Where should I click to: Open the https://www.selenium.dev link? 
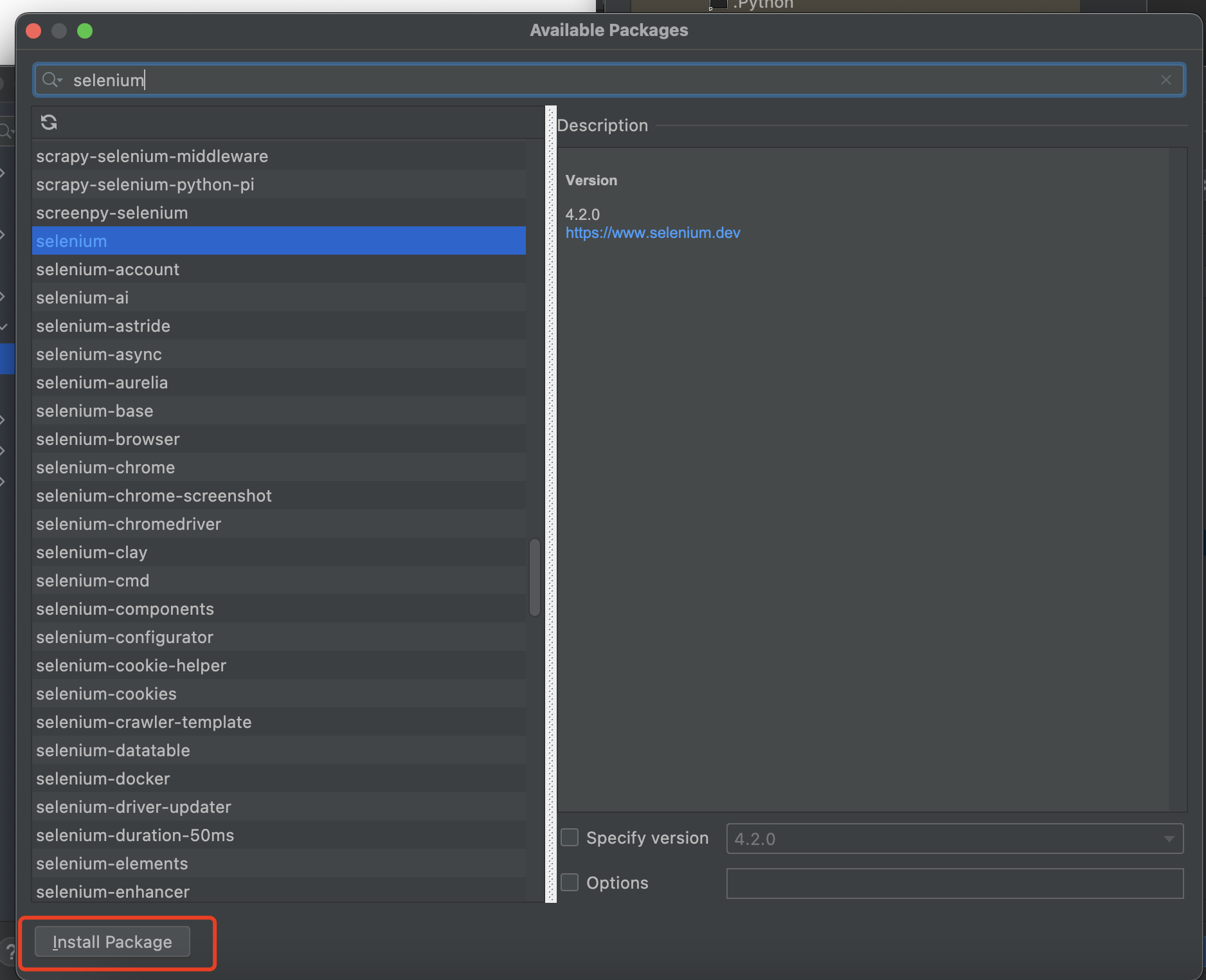652,233
